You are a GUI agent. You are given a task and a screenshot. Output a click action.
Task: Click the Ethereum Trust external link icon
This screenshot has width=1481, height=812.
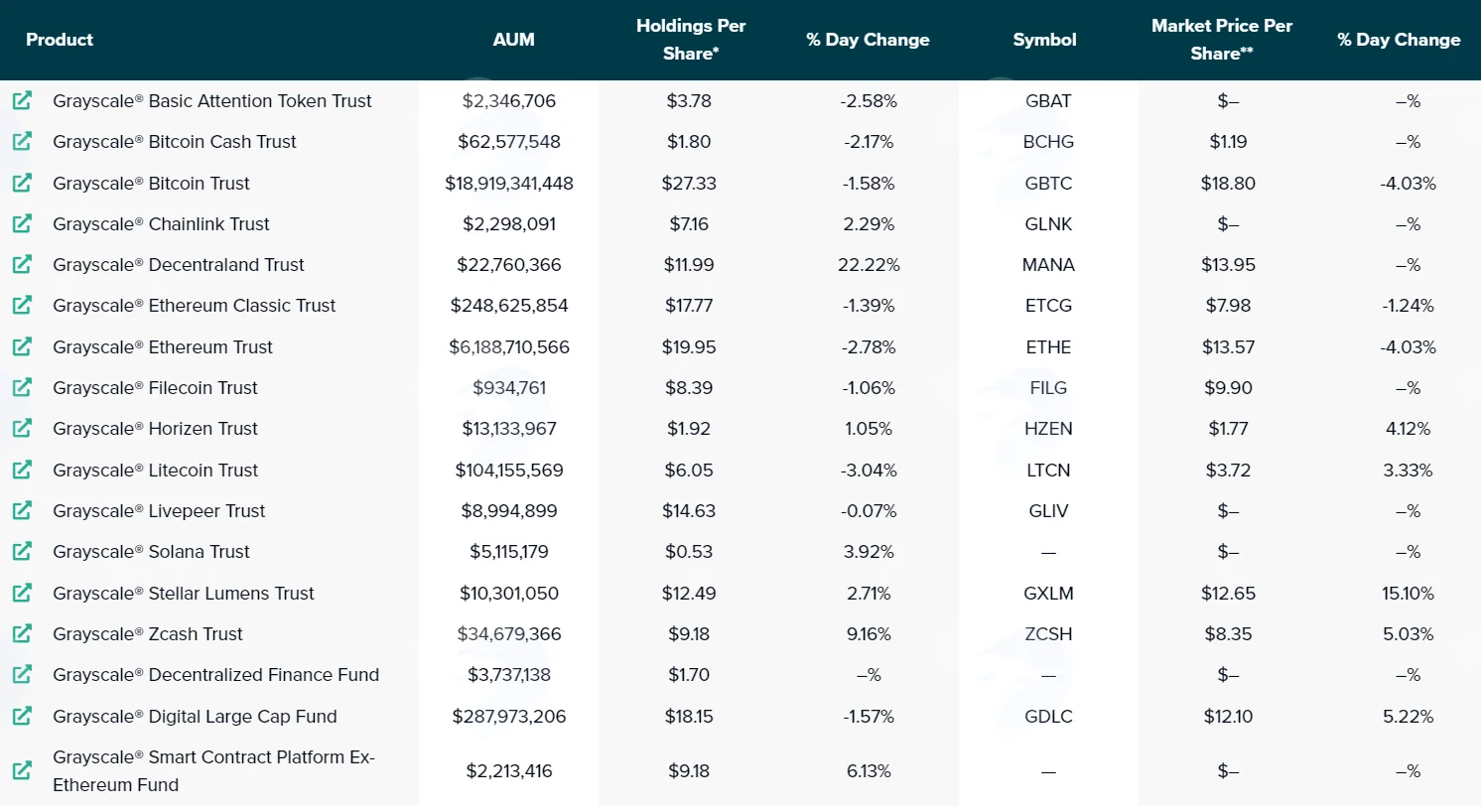click(x=22, y=346)
